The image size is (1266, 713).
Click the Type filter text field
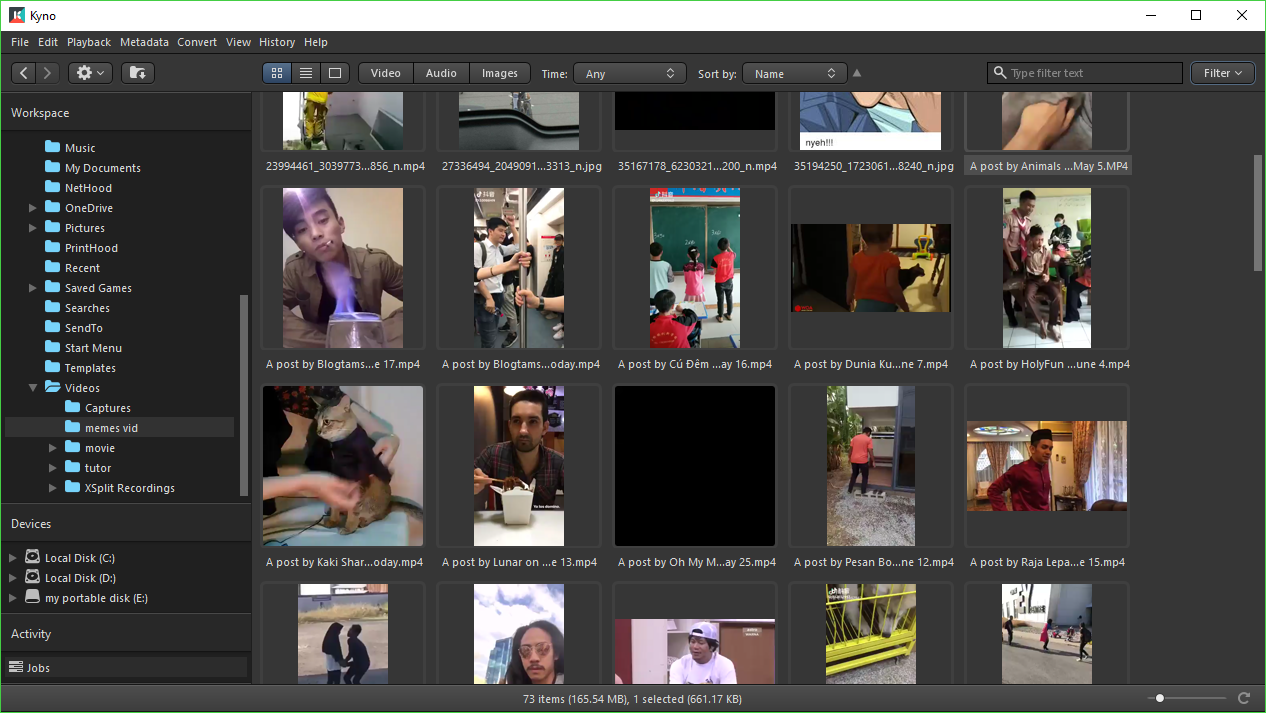tap(1085, 73)
